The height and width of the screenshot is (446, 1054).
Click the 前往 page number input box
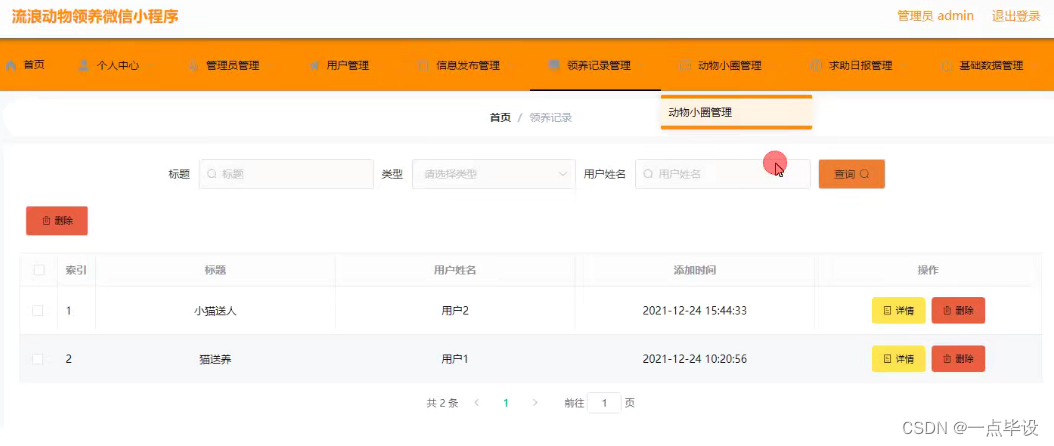tap(604, 403)
